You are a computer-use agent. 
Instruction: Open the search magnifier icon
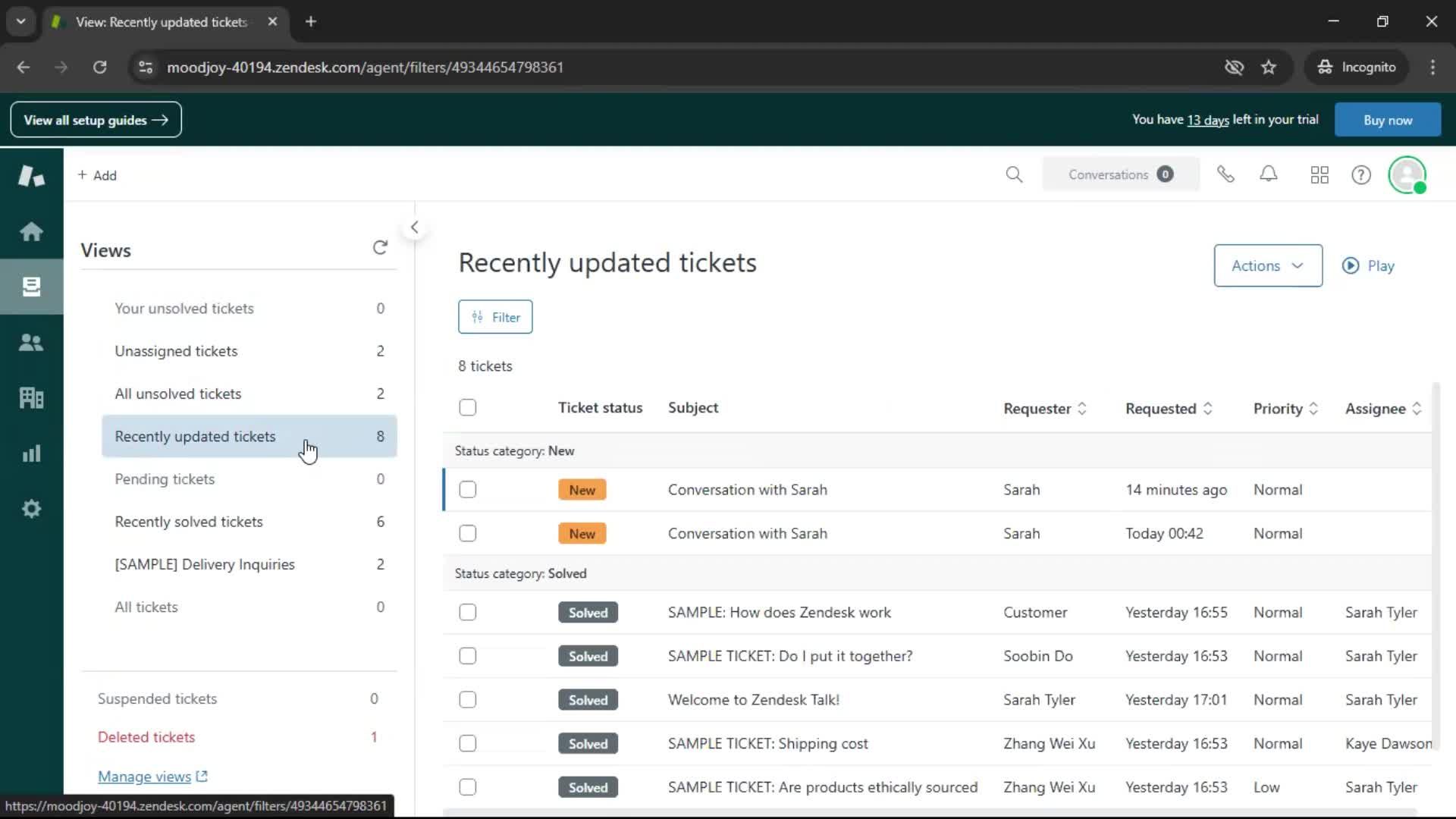click(x=1014, y=174)
